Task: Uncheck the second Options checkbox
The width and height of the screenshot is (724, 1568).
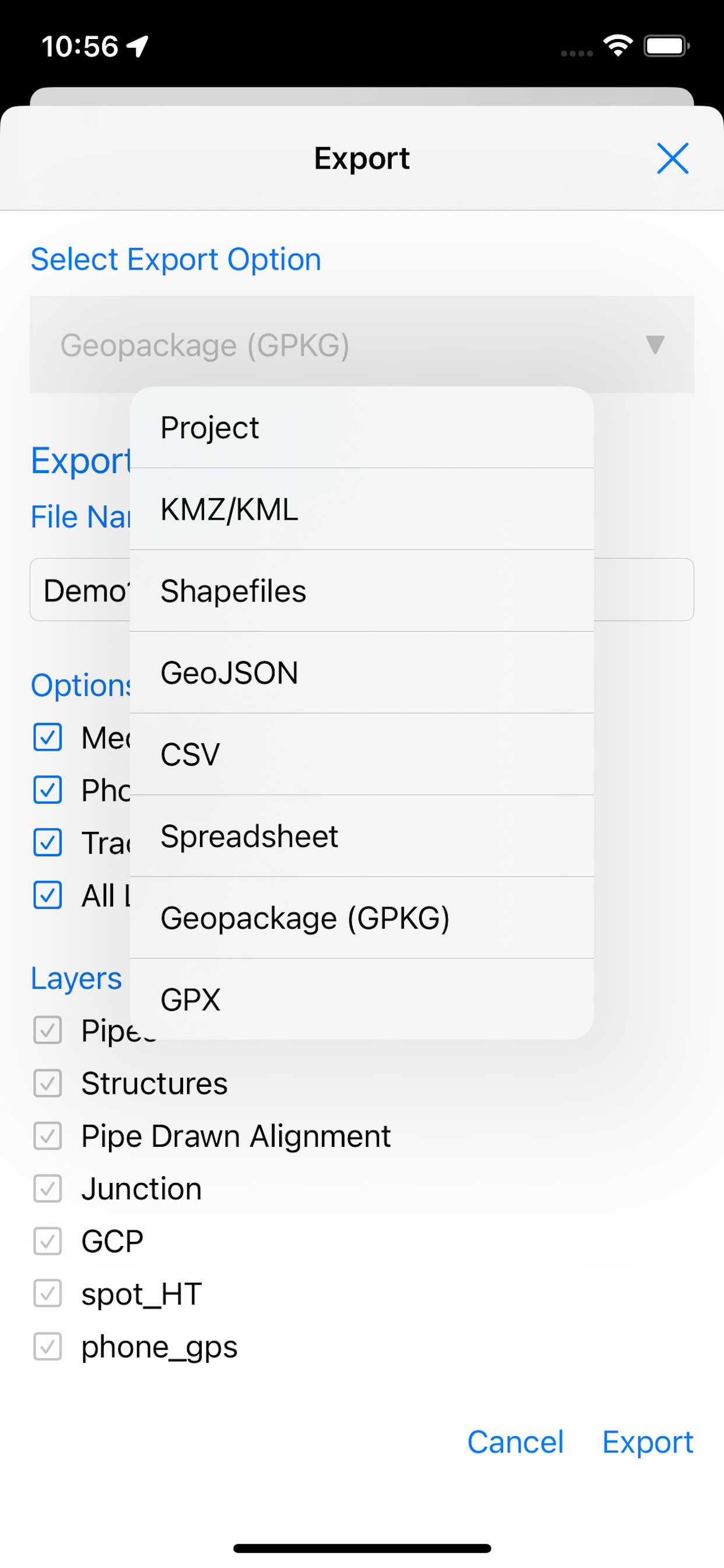Action: click(47, 790)
